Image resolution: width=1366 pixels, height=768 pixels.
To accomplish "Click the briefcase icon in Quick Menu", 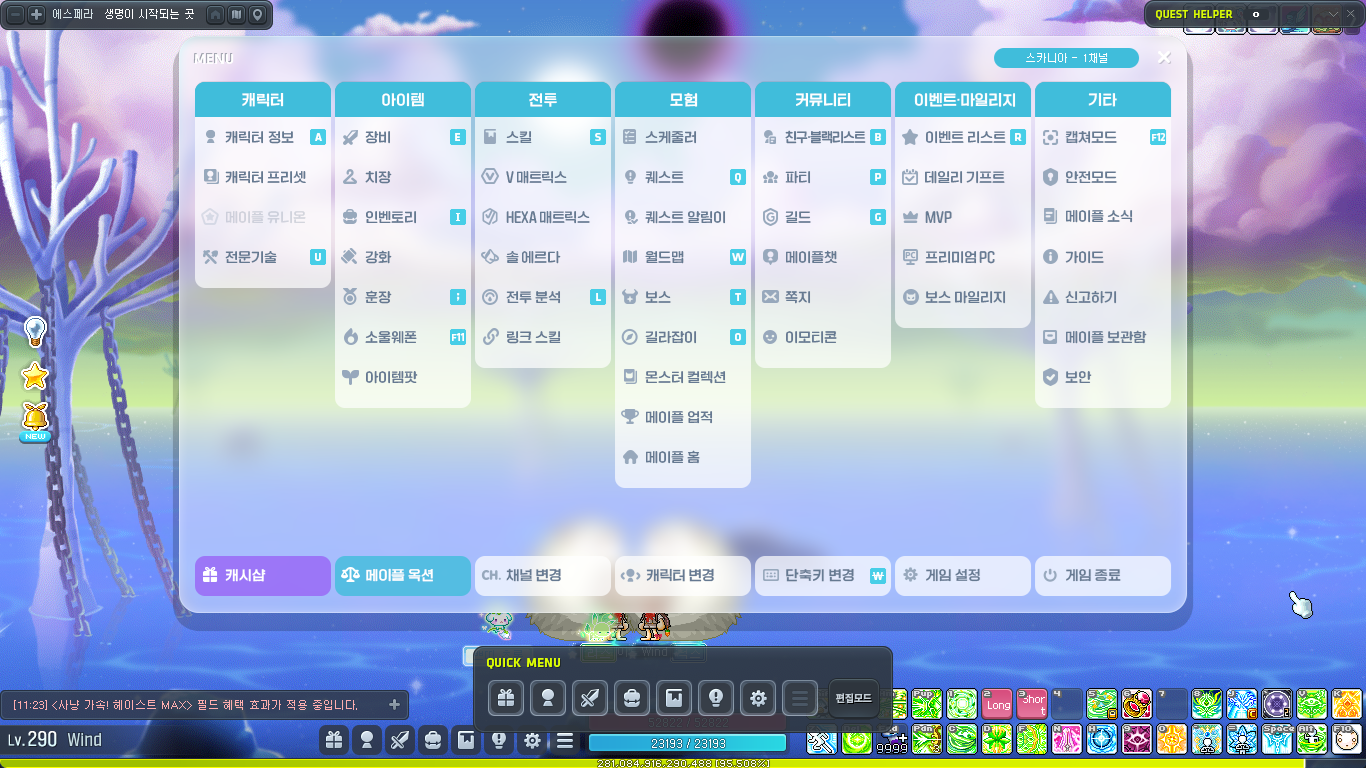I will [631, 698].
